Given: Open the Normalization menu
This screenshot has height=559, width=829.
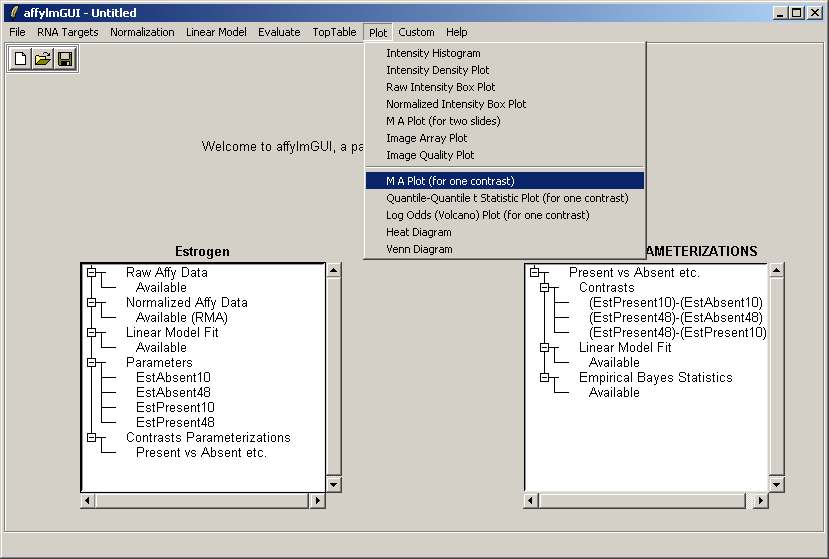Looking at the screenshot, I should tap(142, 32).
